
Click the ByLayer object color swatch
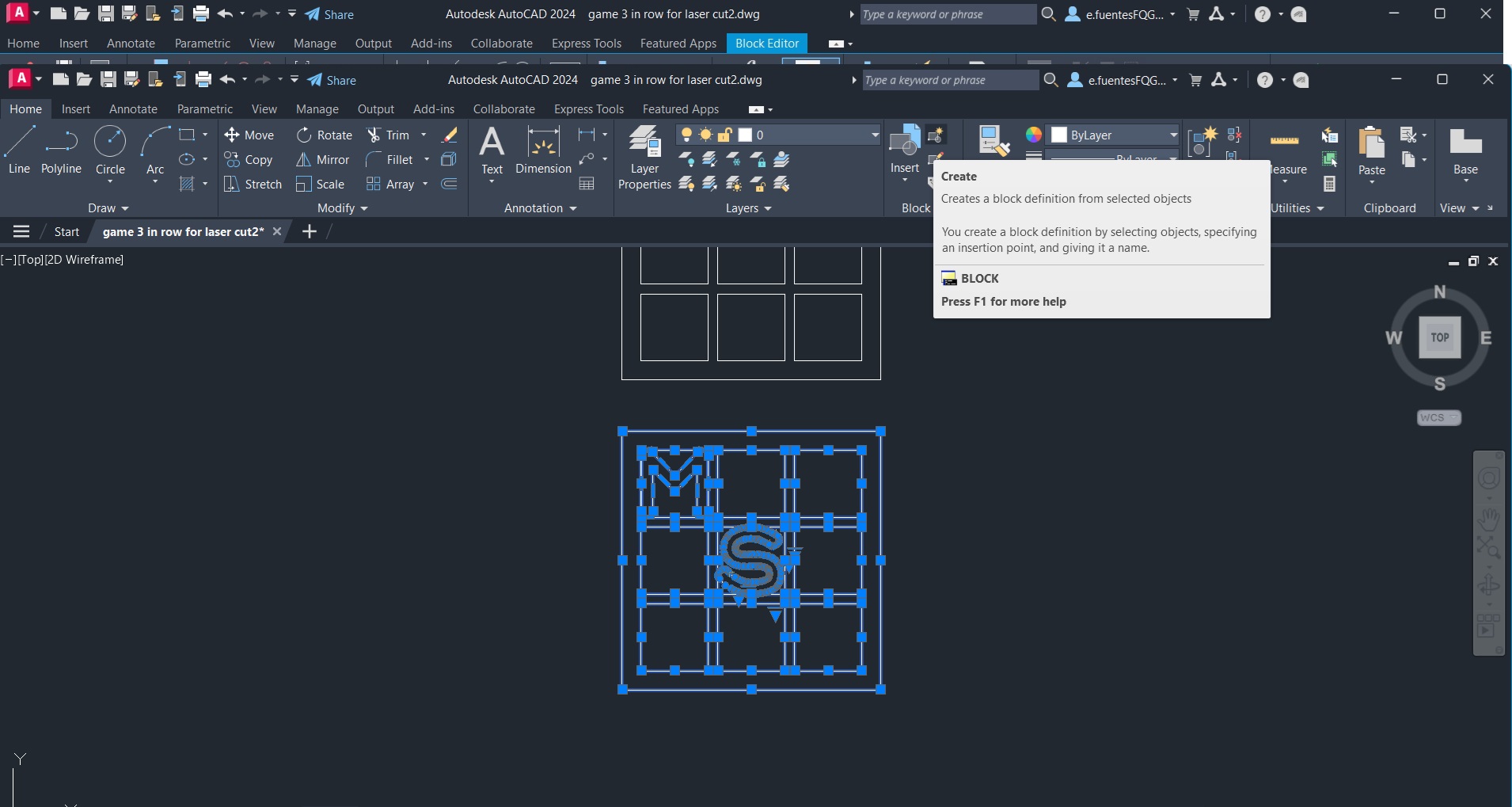coord(1059,135)
